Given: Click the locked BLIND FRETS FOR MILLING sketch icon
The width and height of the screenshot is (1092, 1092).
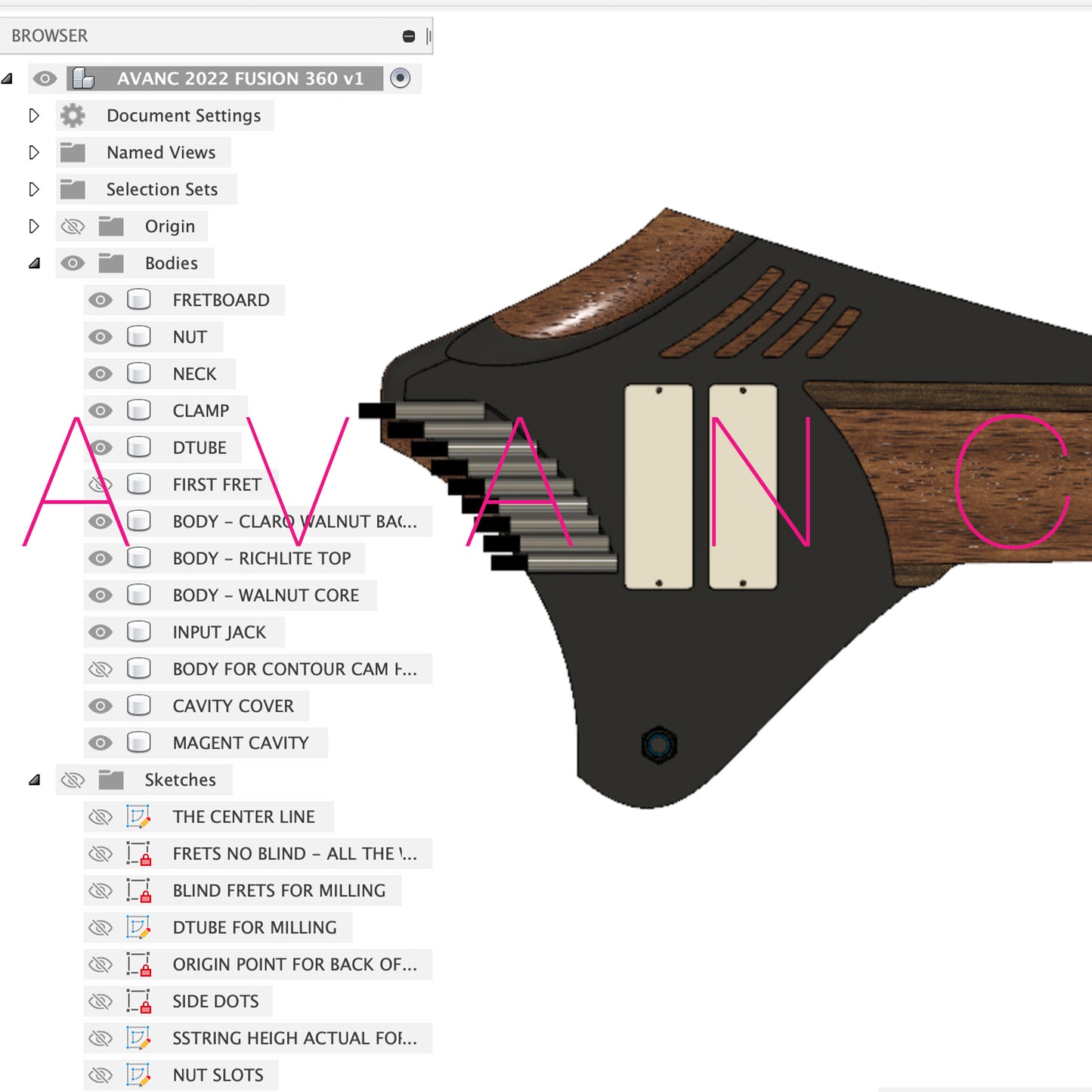Looking at the screenshot, I should (138, 891).
